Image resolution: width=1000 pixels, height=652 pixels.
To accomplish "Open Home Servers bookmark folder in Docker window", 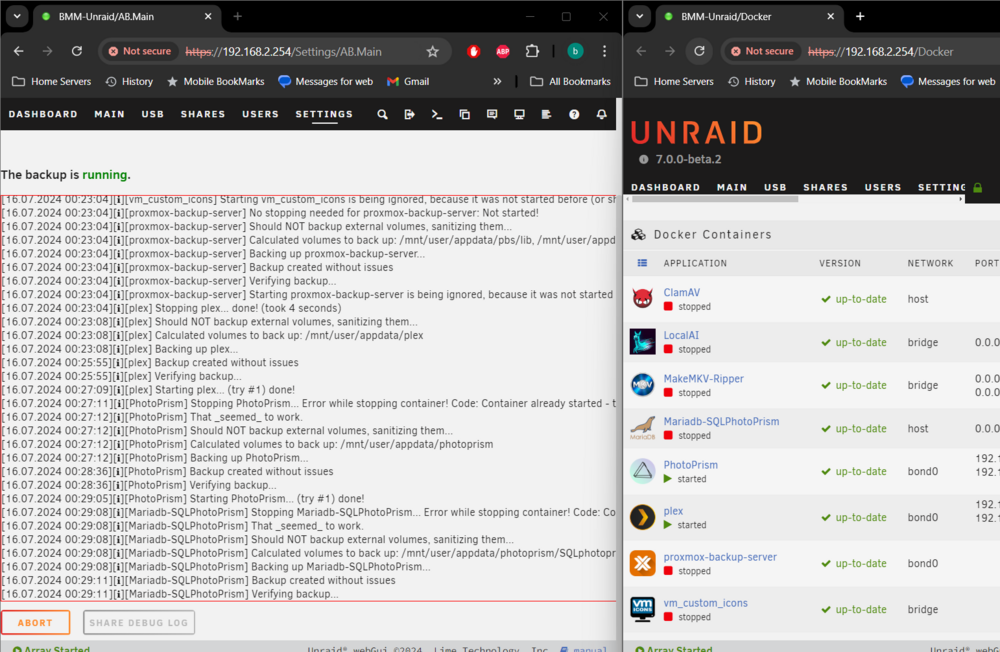I will click(x=674, y=82).
